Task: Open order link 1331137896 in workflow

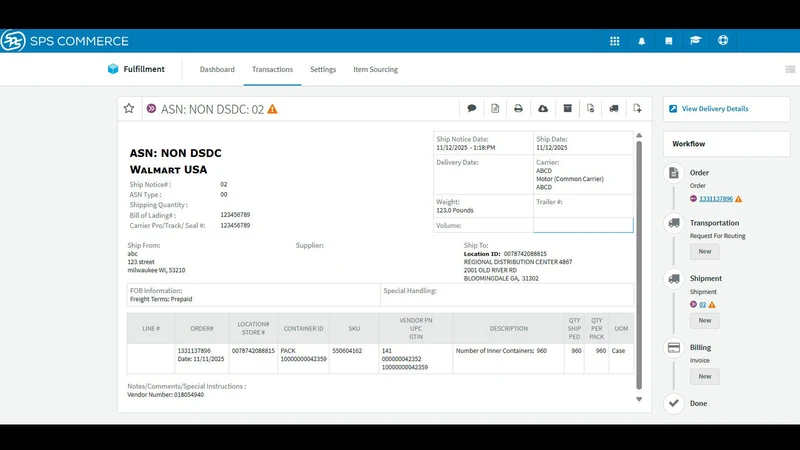Action: coord(716,198)
